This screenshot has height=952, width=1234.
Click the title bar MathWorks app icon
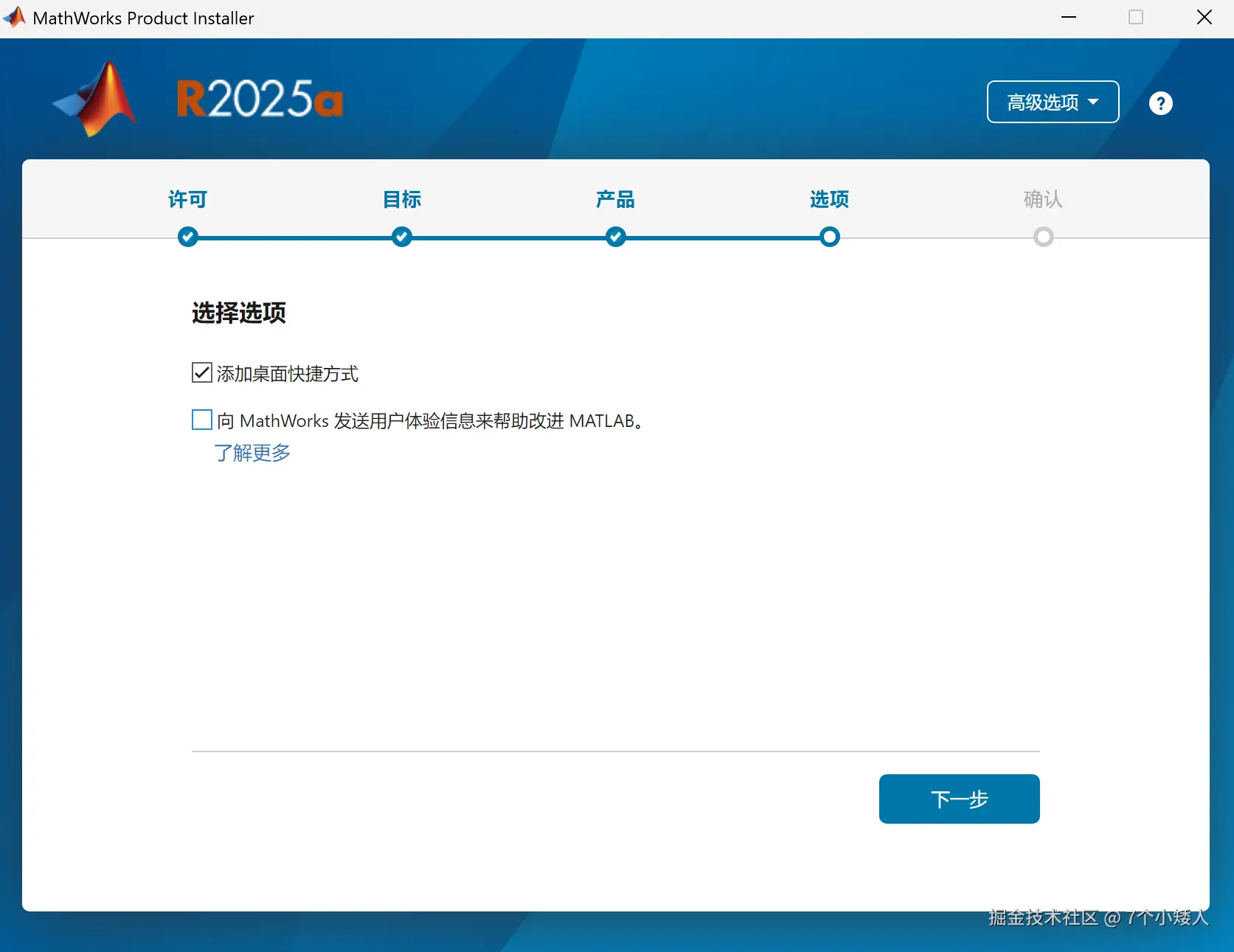(x=15, y=18)
